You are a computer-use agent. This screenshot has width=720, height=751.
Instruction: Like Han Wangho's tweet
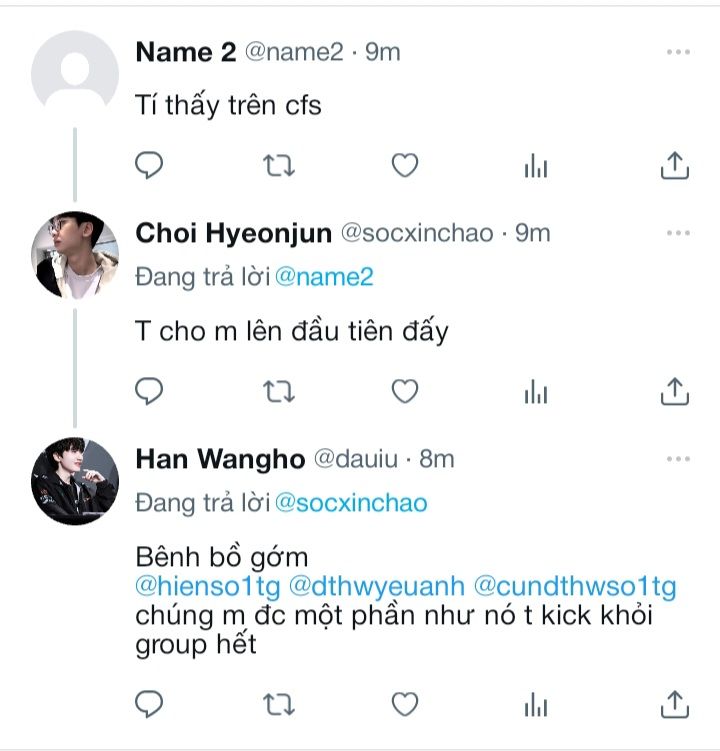click(x=404, y=704)
